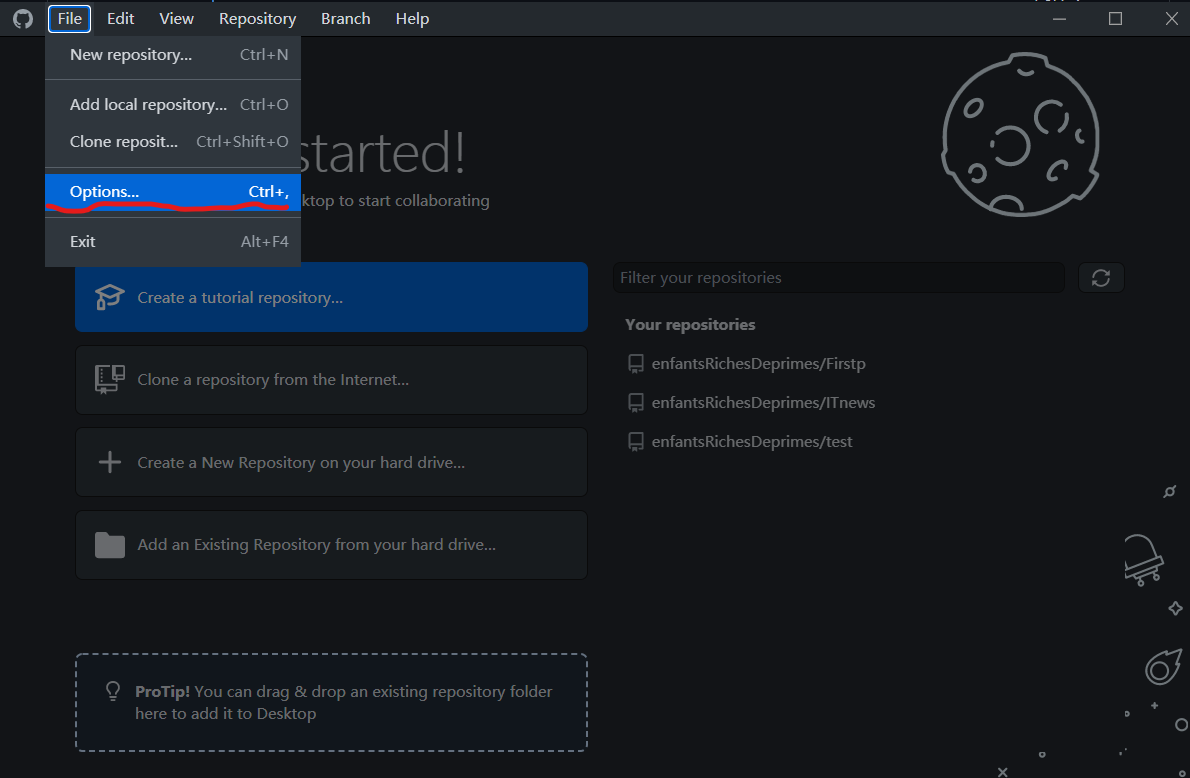Screen dimensions: 1190x778
Task: Choose Exit from the File menu
Action: tap(173, 242)
